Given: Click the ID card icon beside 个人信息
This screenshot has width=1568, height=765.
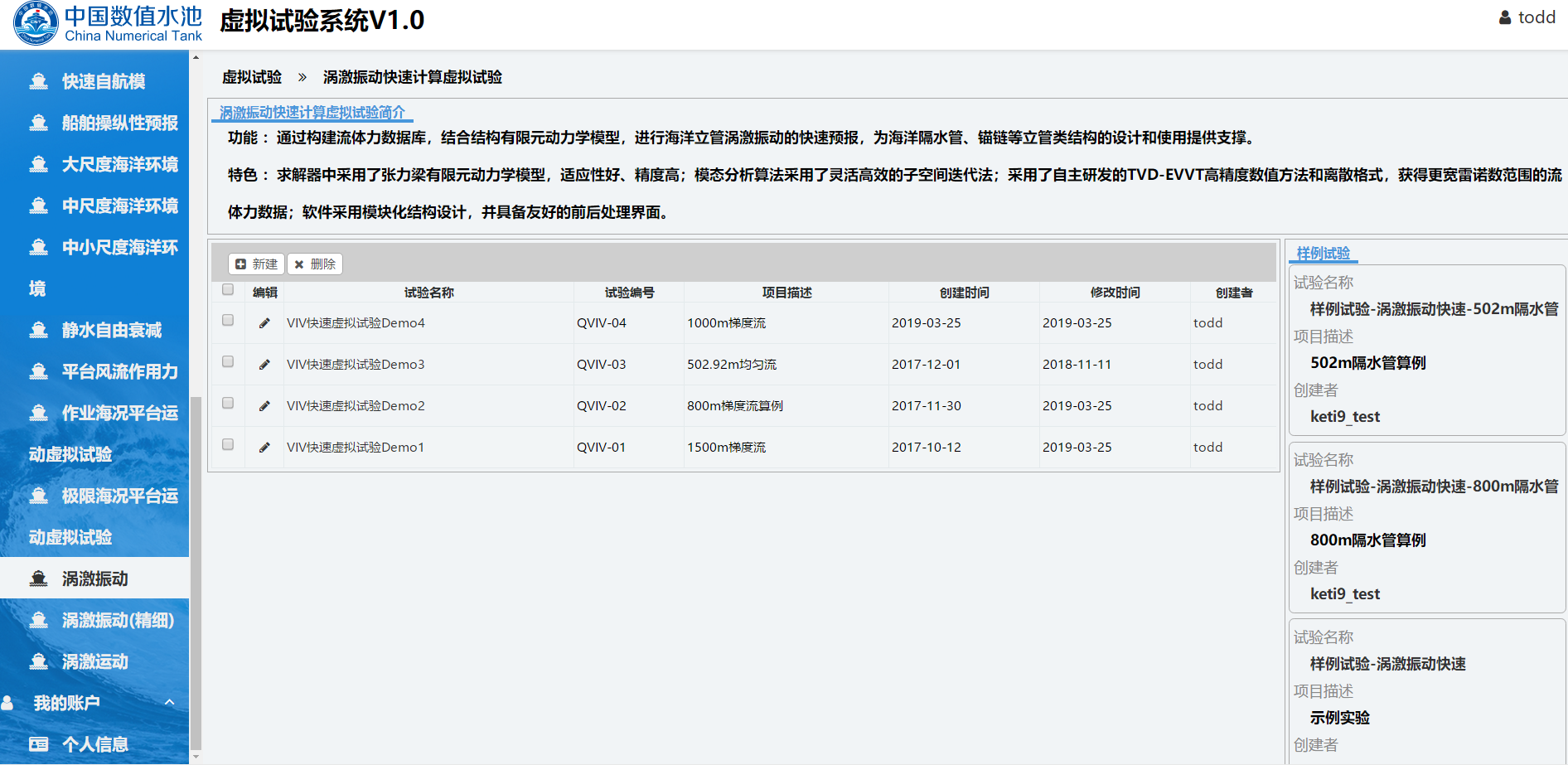Looking at the screenshot, I should click(38, 744).
